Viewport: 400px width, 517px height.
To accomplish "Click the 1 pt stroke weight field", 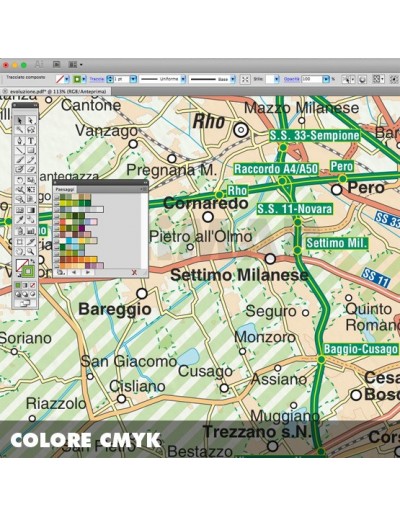I will click(121, 79).
